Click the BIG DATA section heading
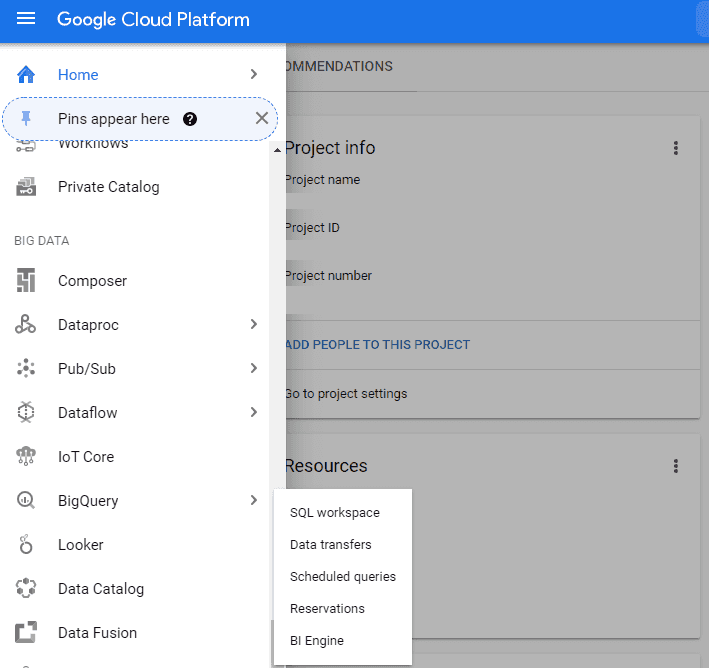Viewport: 709px width, 668px height. point(42,241)
